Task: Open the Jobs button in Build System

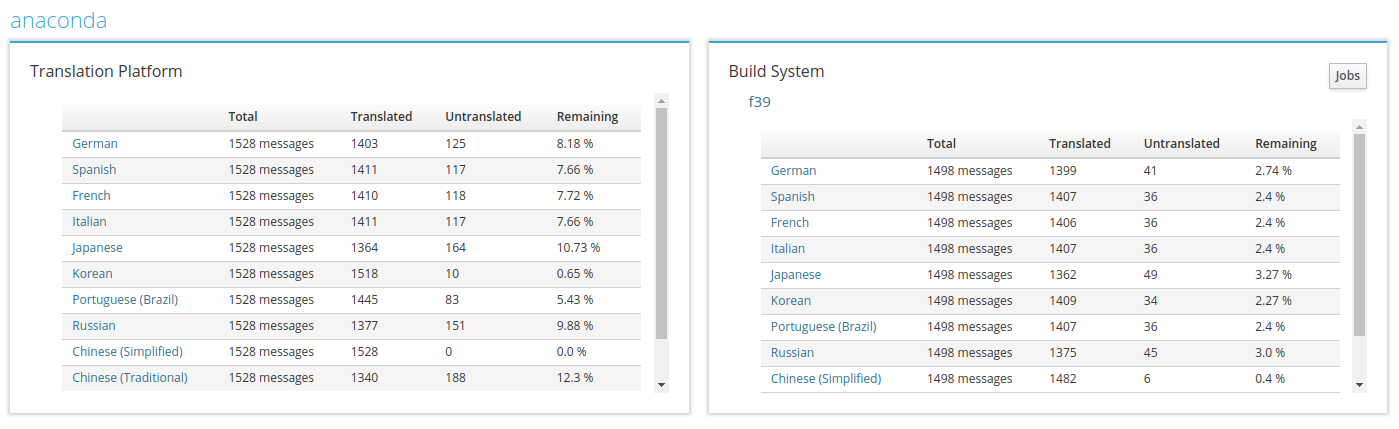Action: [1347, 76]
